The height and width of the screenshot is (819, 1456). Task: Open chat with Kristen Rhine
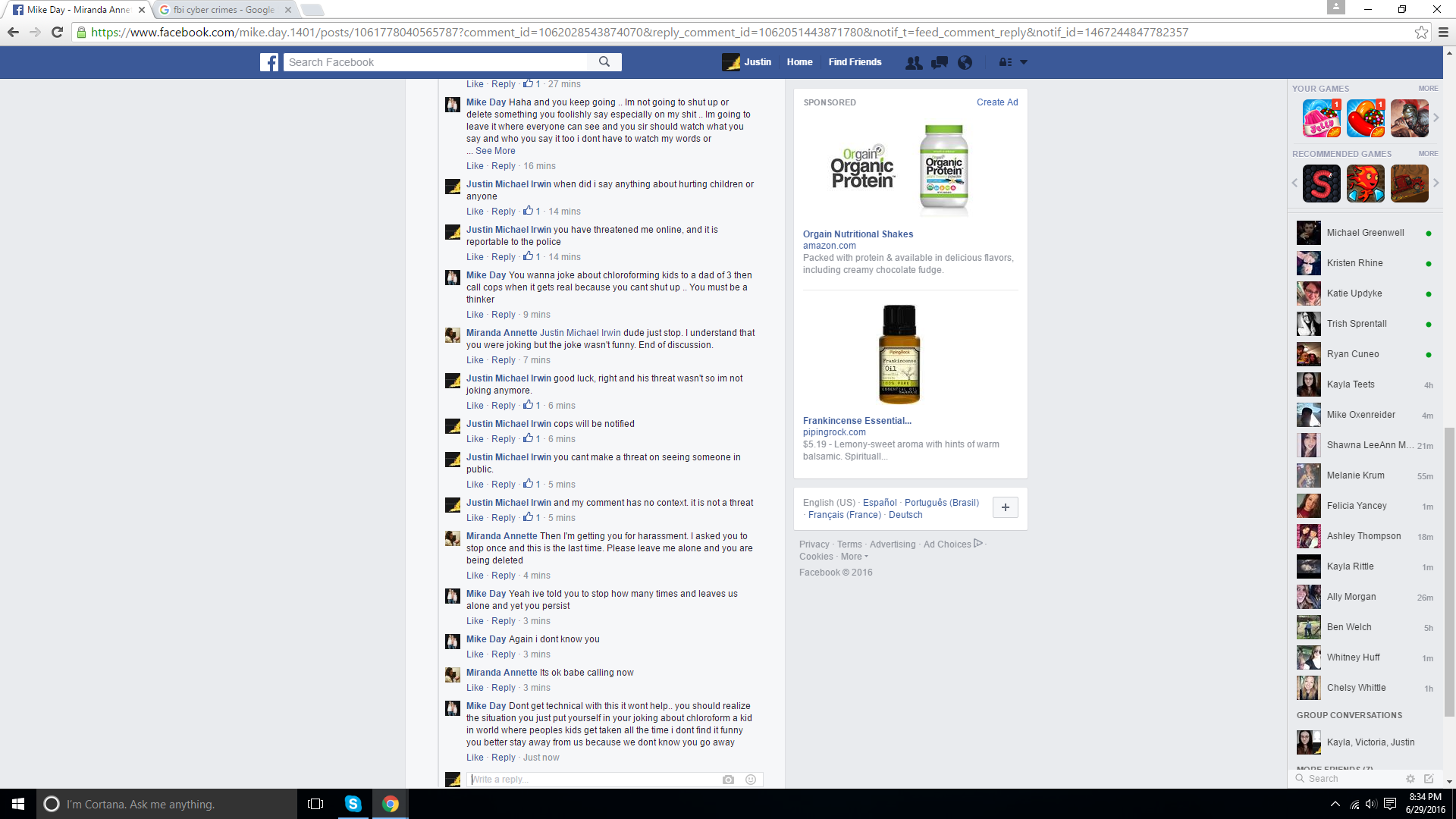pos(1365,263)
